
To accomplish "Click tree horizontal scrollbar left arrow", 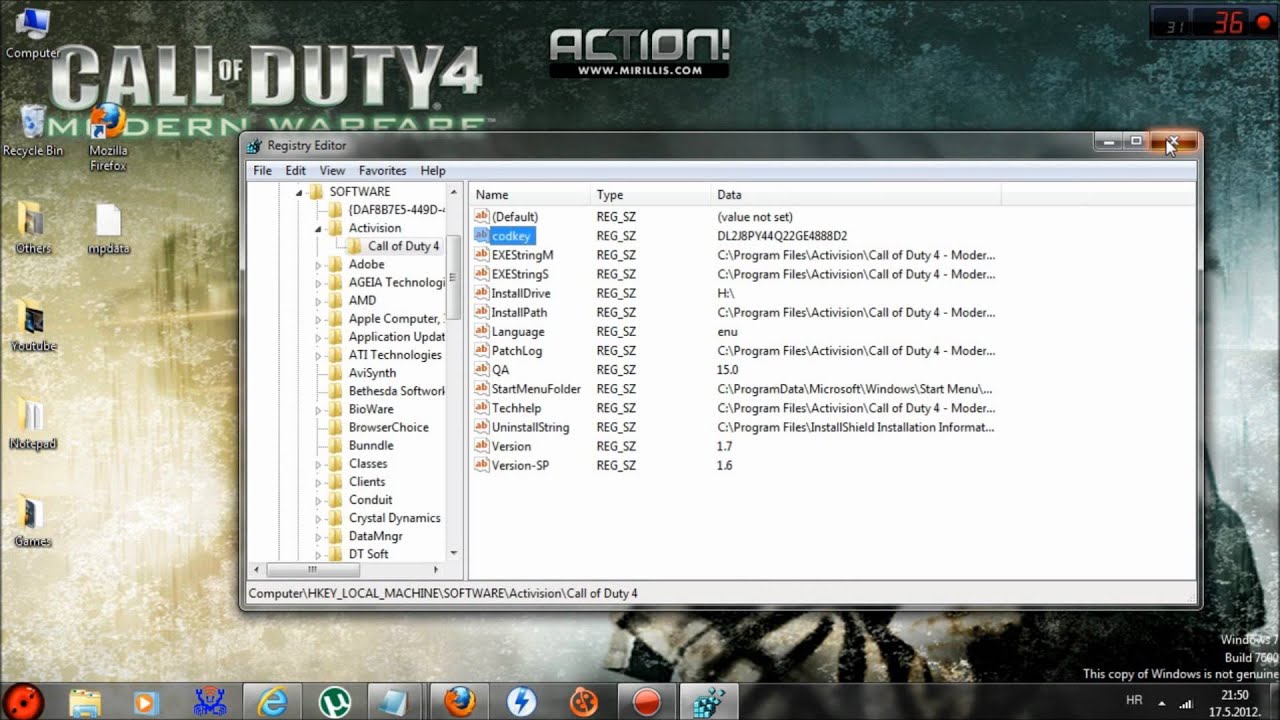I will point(256,569).
